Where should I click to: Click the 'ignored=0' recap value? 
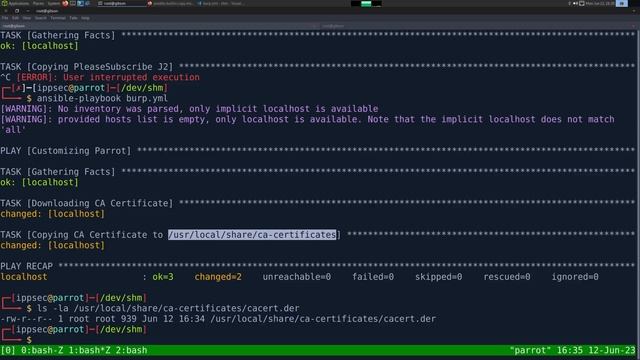click(575, 277)
